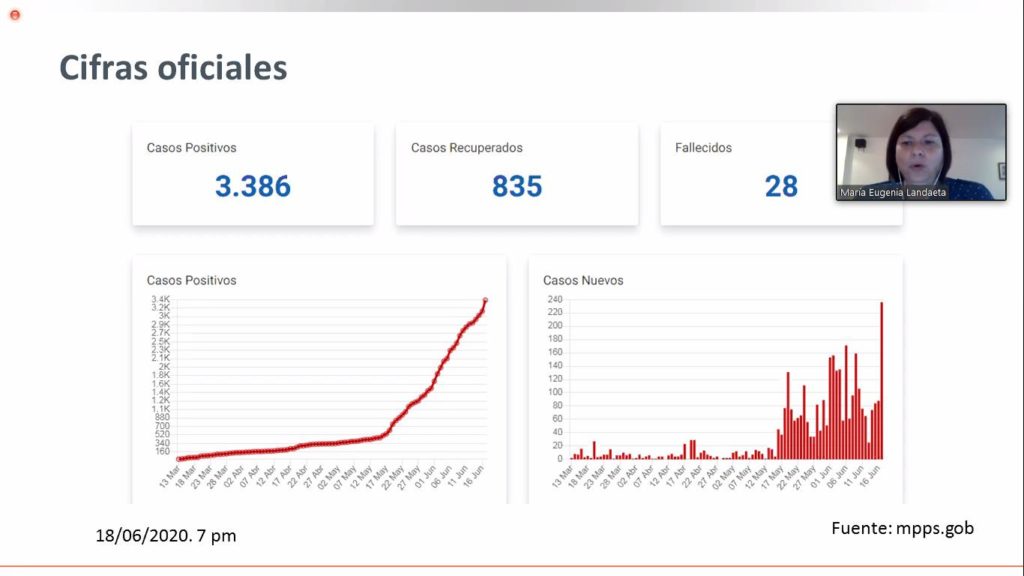Click the 240 y-axis label in Casos Nuevos
This screenshot has height=576, width=1024.
(556, 299)
